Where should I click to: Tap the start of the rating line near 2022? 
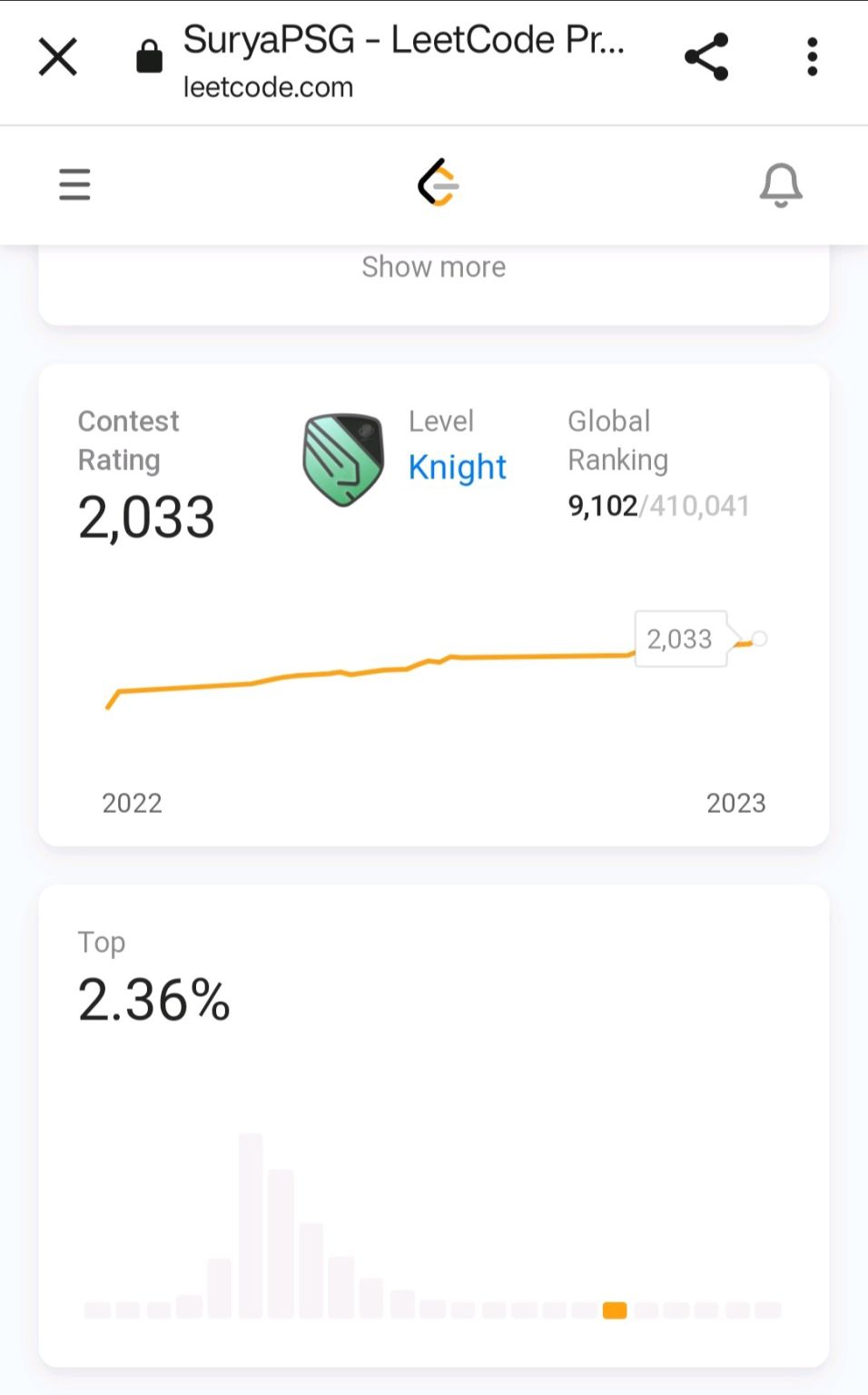pyautogui.click(x=109, y=706)
